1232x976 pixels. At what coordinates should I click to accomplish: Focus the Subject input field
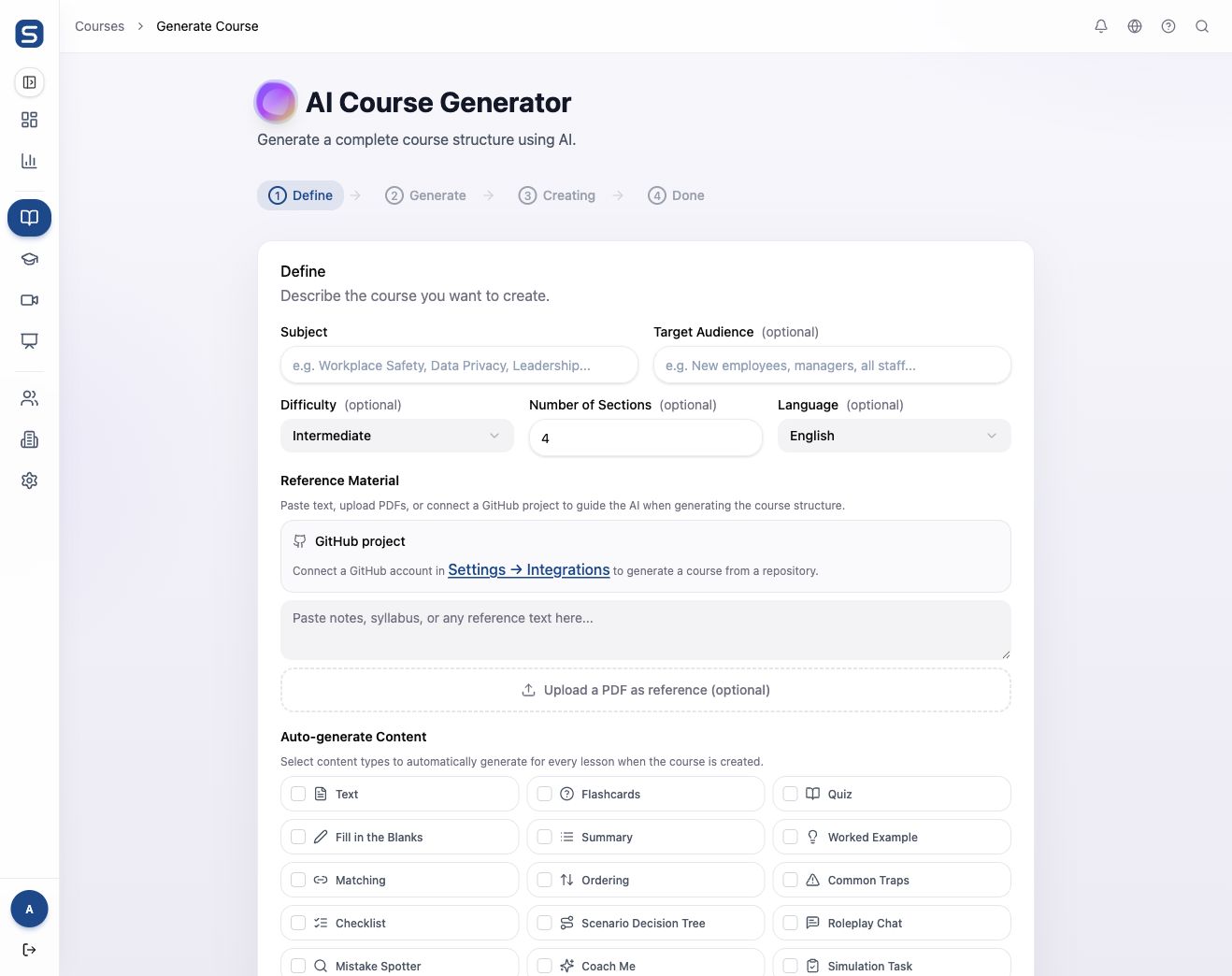[459, 365]
